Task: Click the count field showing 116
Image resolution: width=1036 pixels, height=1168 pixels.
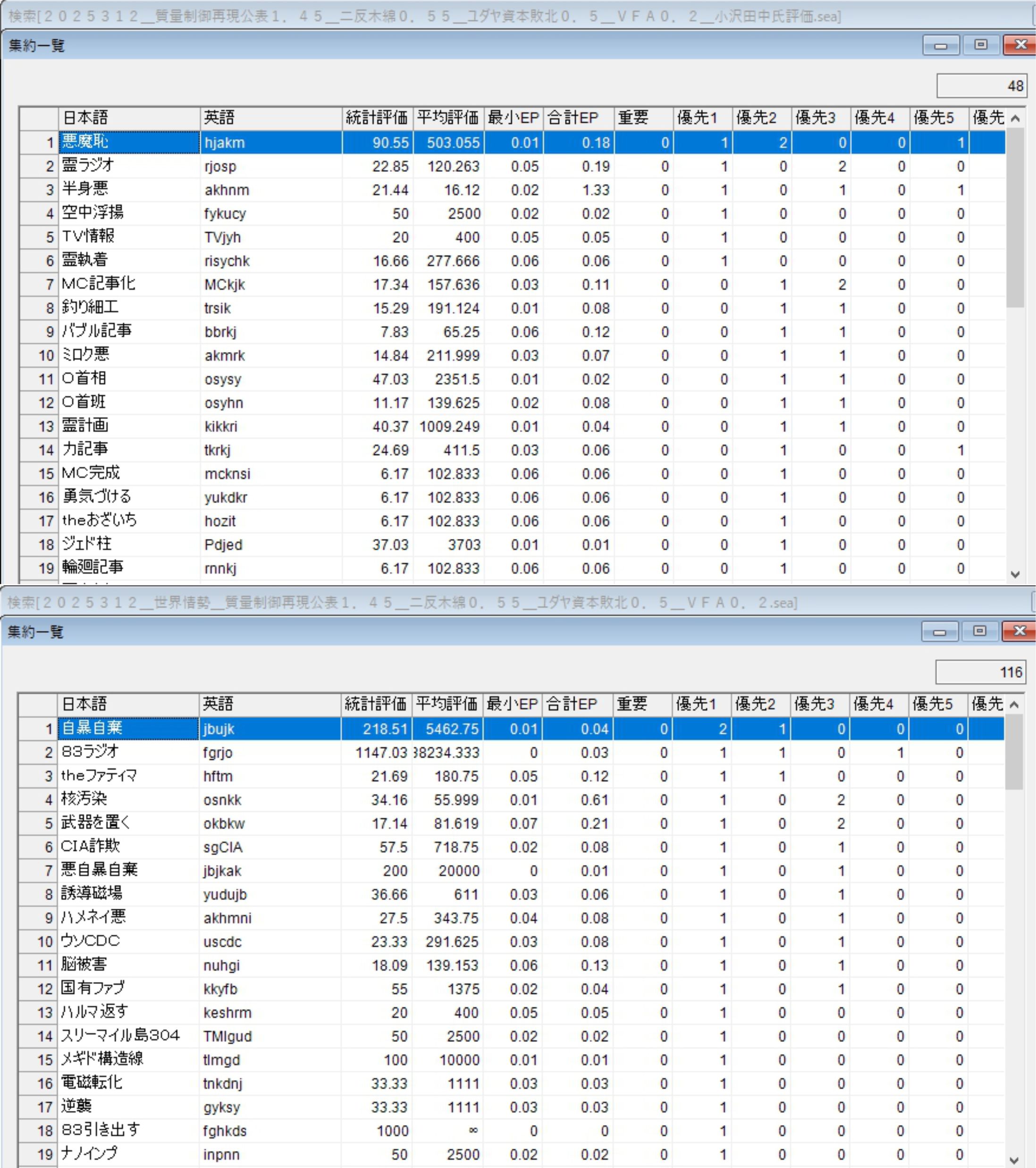Action: point(981,672)
